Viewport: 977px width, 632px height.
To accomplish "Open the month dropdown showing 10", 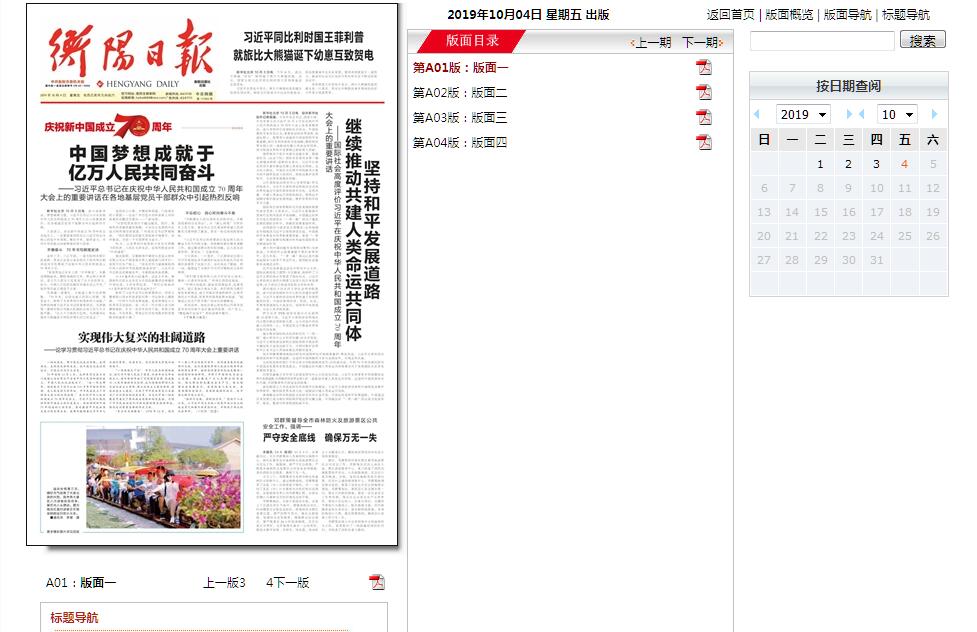I will [897, 115].
